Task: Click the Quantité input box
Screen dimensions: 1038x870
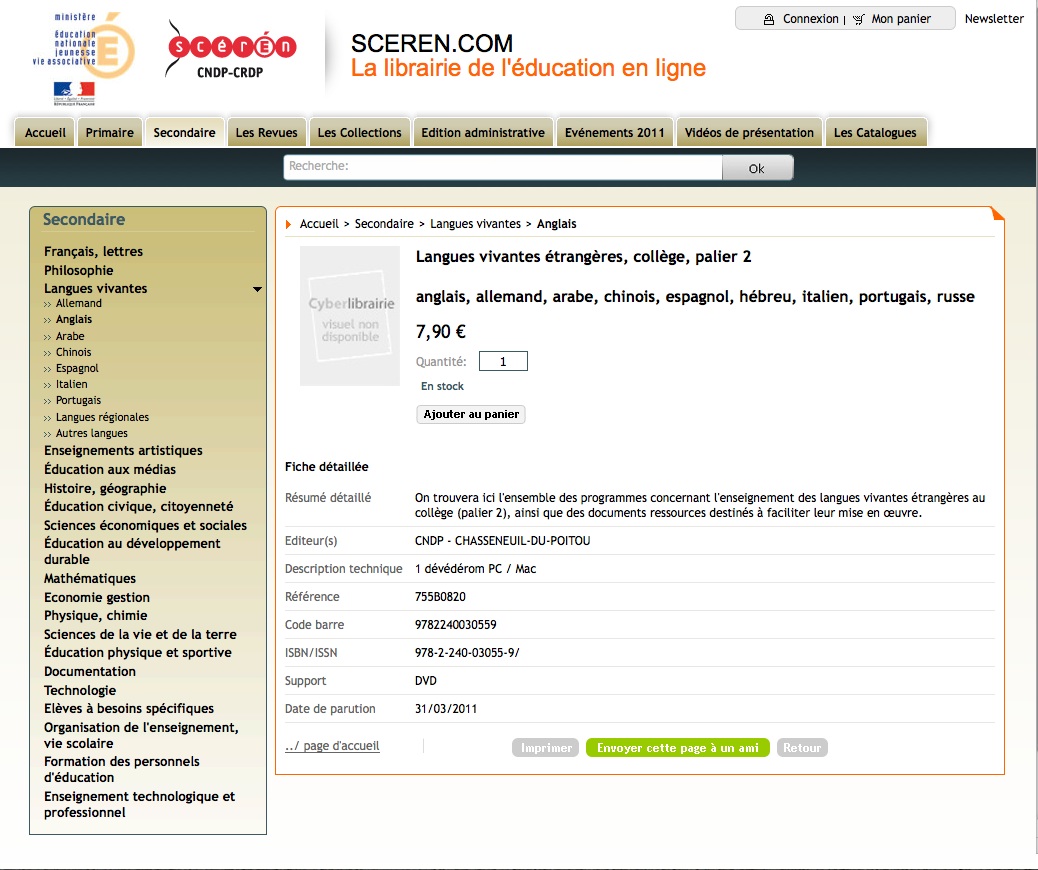Action: coord(503,362)
